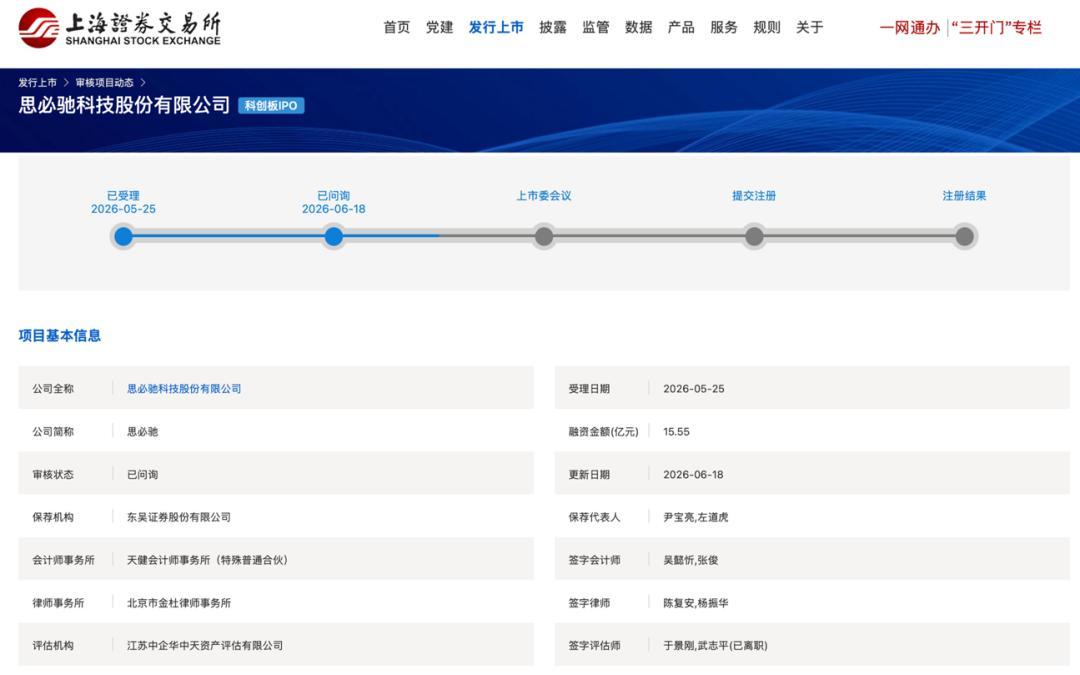This screenshot has width=1080, height=675.
Task: Click the 审核状态 value 已问询
Action: tap(143, 475)
